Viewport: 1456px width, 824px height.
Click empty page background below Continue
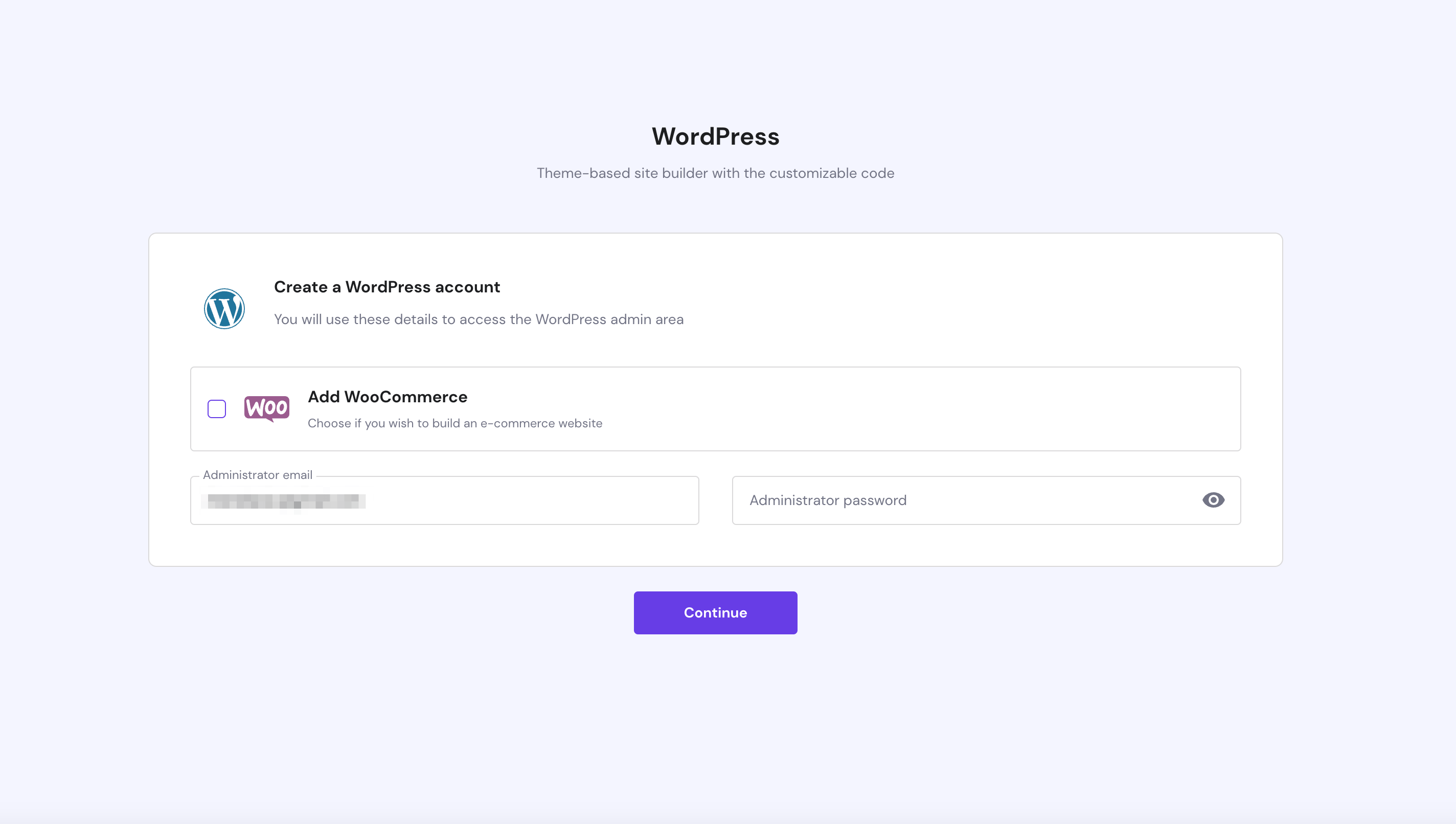pos(715,724)
